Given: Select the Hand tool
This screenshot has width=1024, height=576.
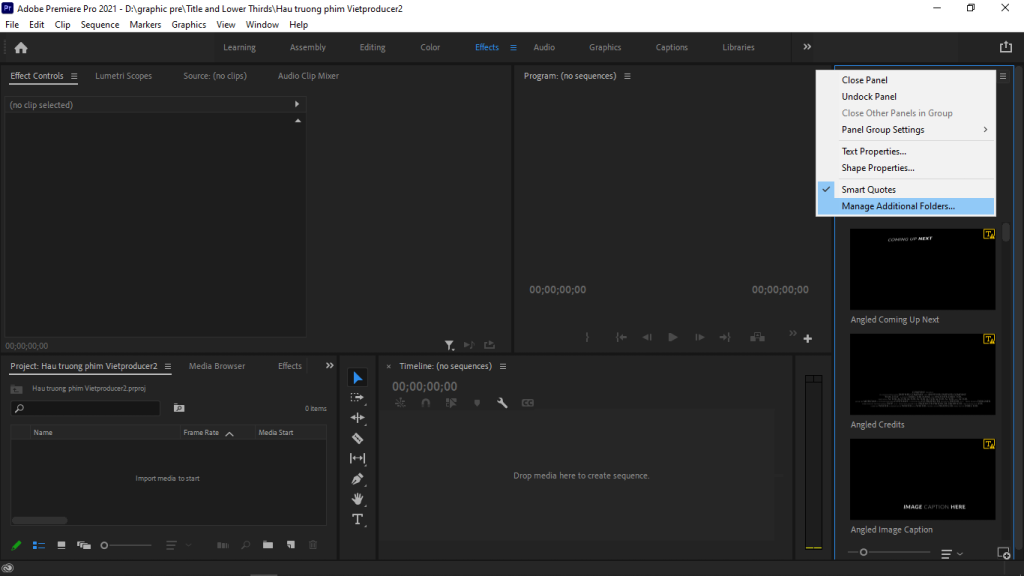Looking at the screenshot, I should (357, 499).
